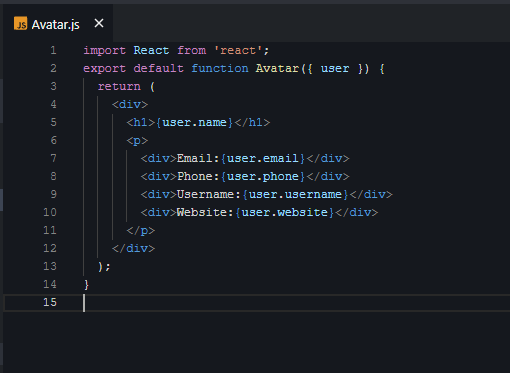
Task: Click the 'react' string literal
Action: (238, 51)
